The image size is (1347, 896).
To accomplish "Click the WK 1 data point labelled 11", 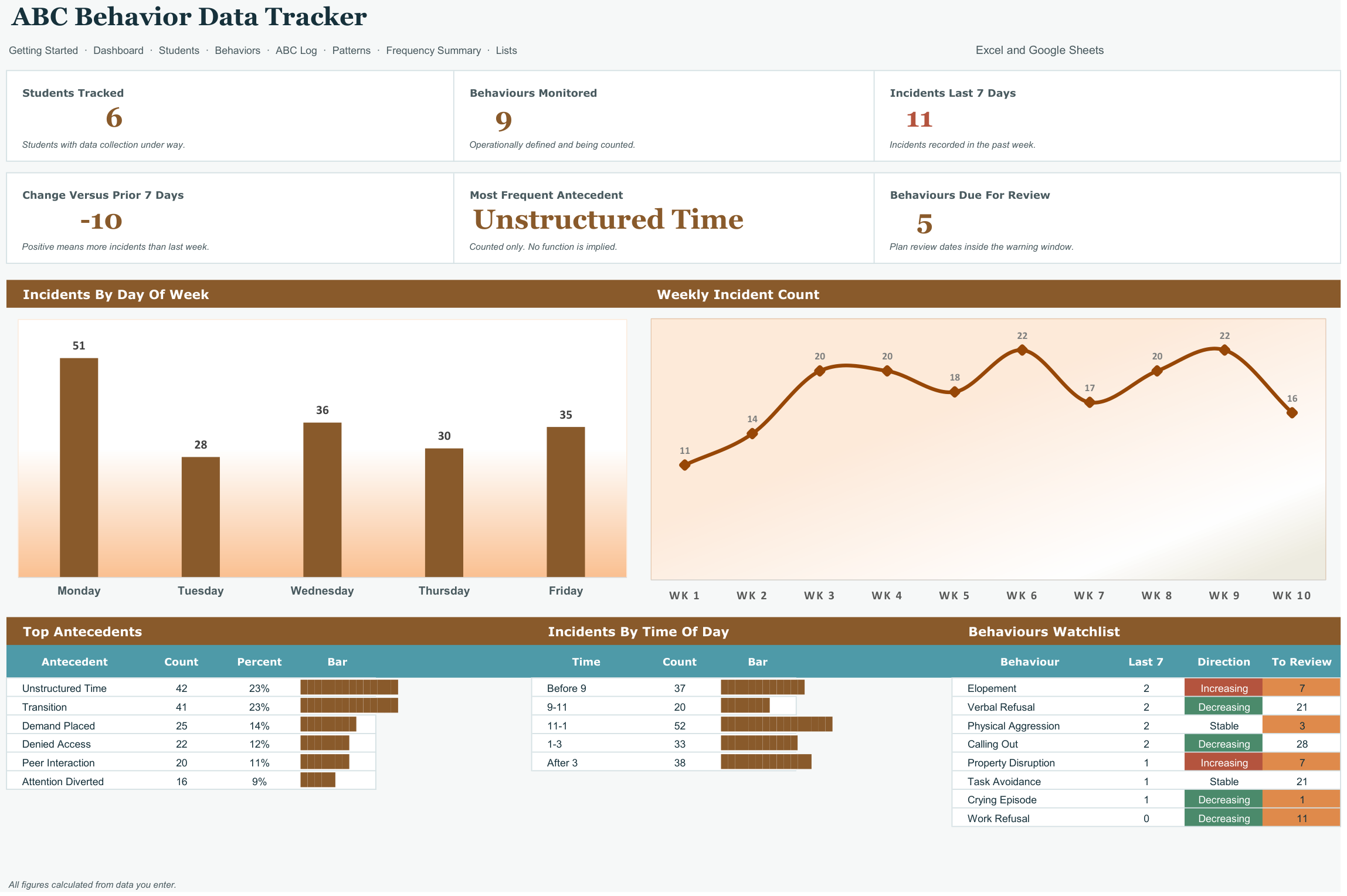I will point(684,465).
